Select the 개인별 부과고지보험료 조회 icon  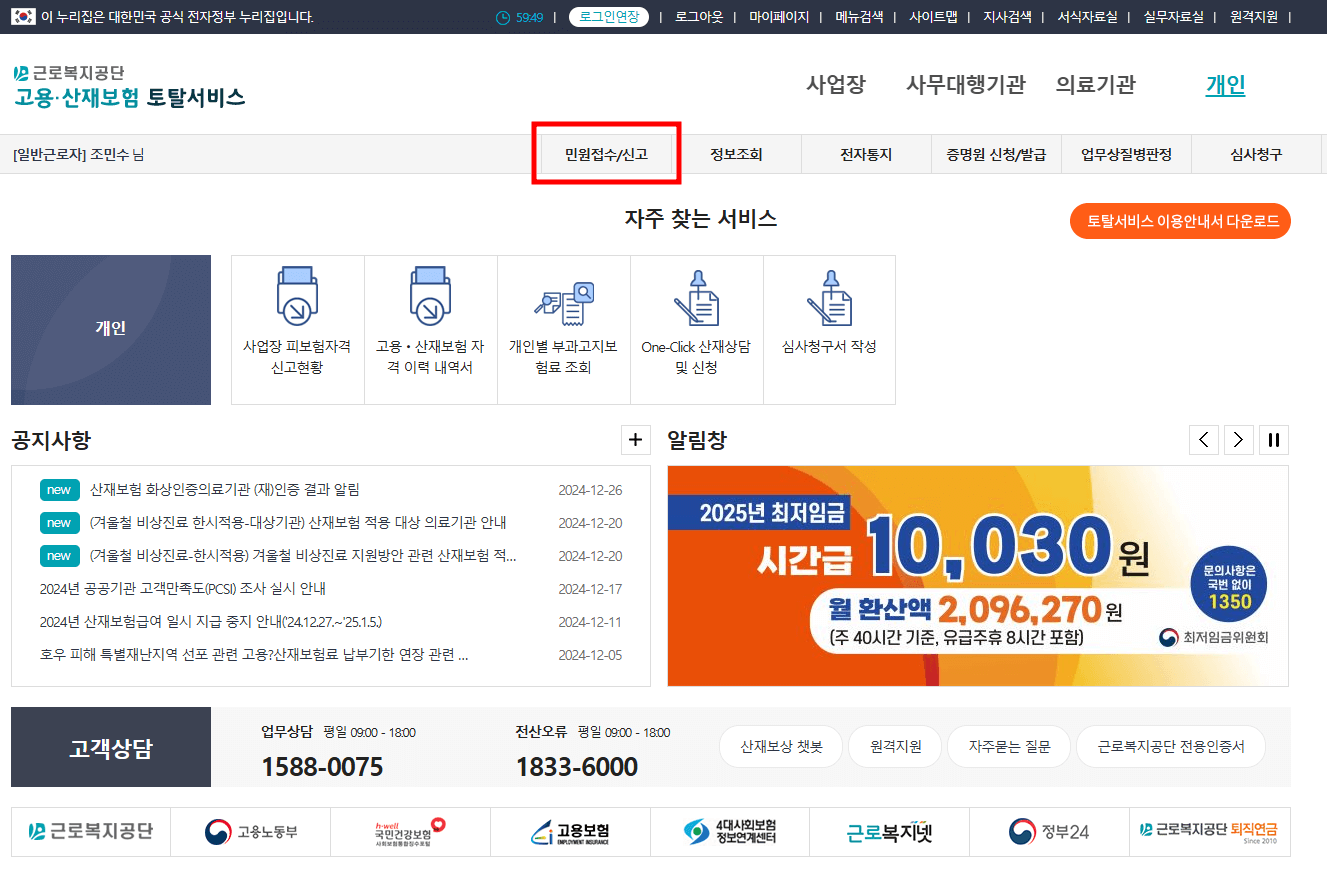tap(563, 330)
